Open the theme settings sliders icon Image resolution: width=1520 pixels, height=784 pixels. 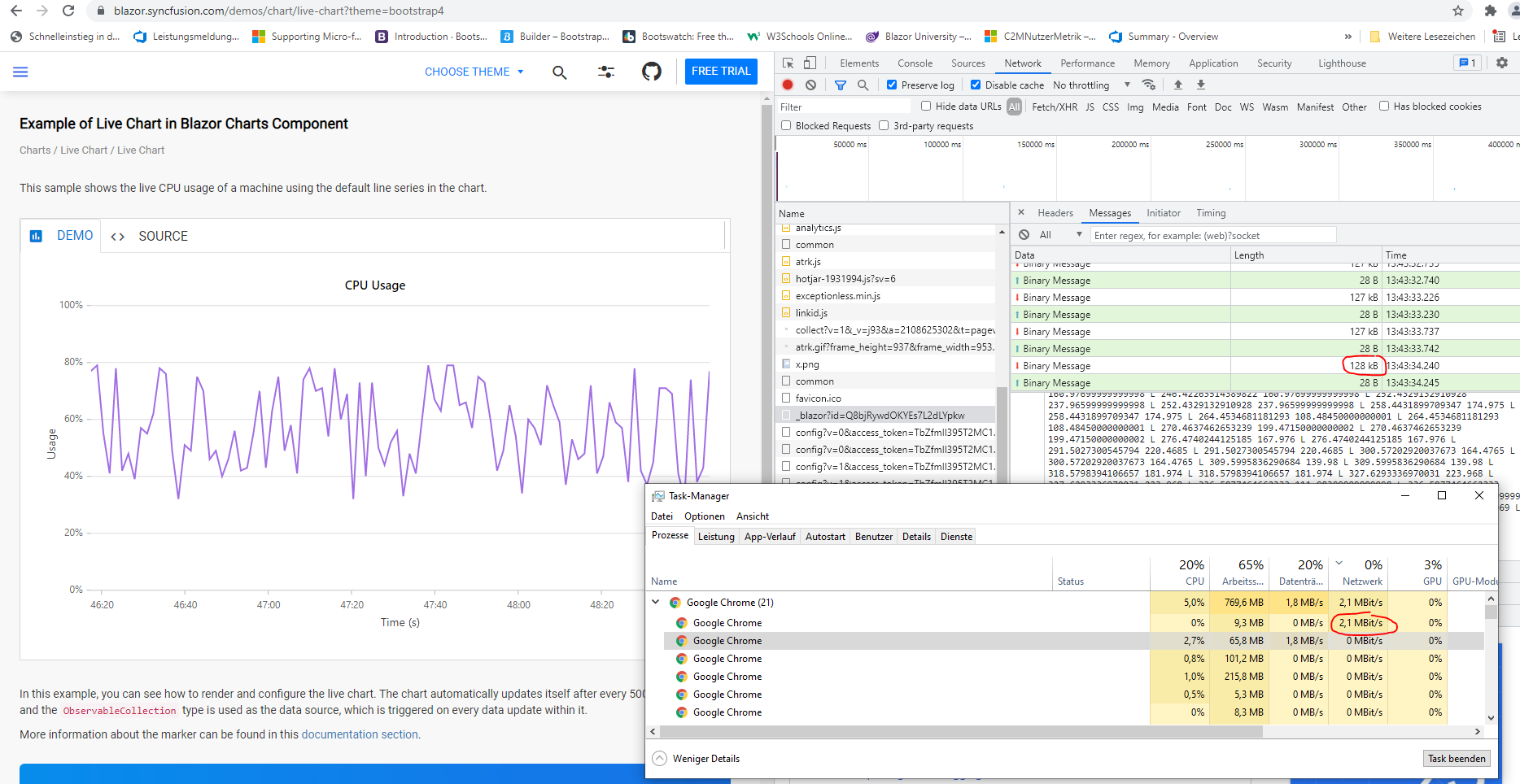pos(606,72)
